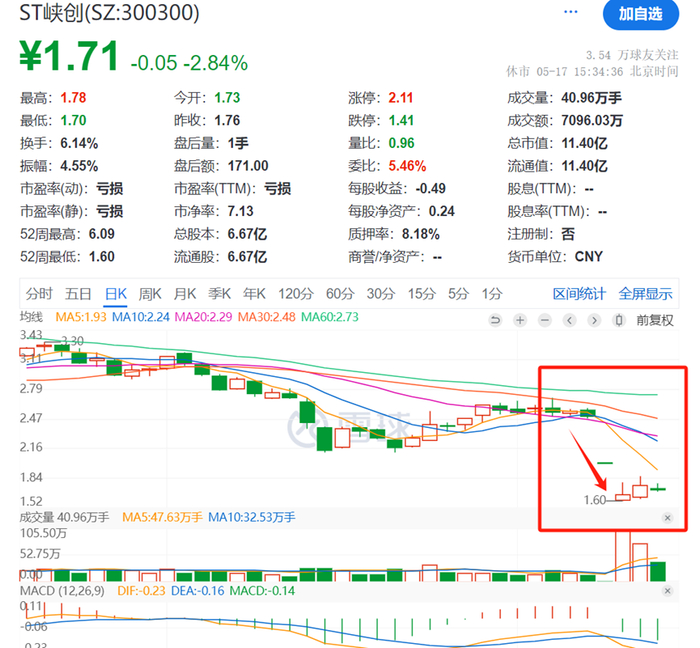The image size is (700, 648).
Task: Click the 换手 6.14% value
Action: pyautogui.click(x=79, y=143)
